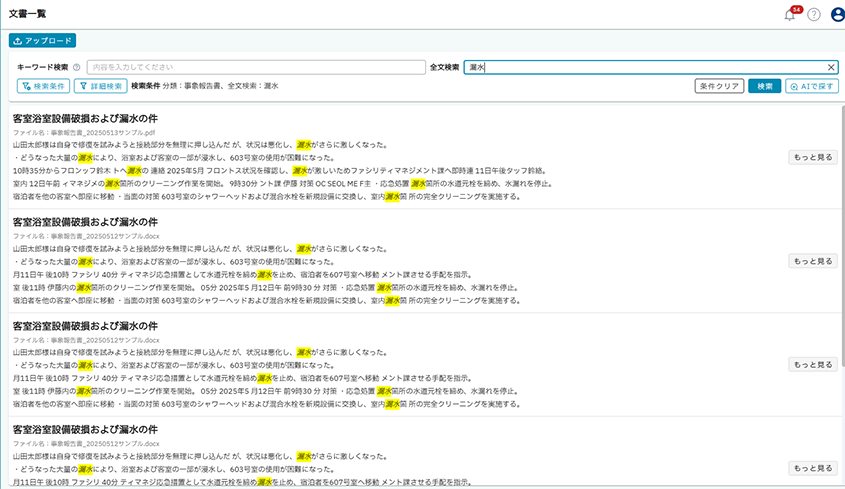Focus the 全文検索 input containing 漏水
This screenshot has width=845, height=489.
[651, 67]
